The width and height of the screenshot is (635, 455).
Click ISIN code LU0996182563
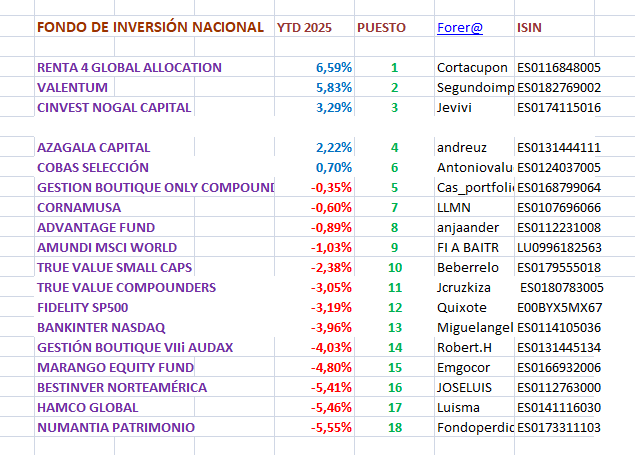pyautogui.click(x=559, y=248)
